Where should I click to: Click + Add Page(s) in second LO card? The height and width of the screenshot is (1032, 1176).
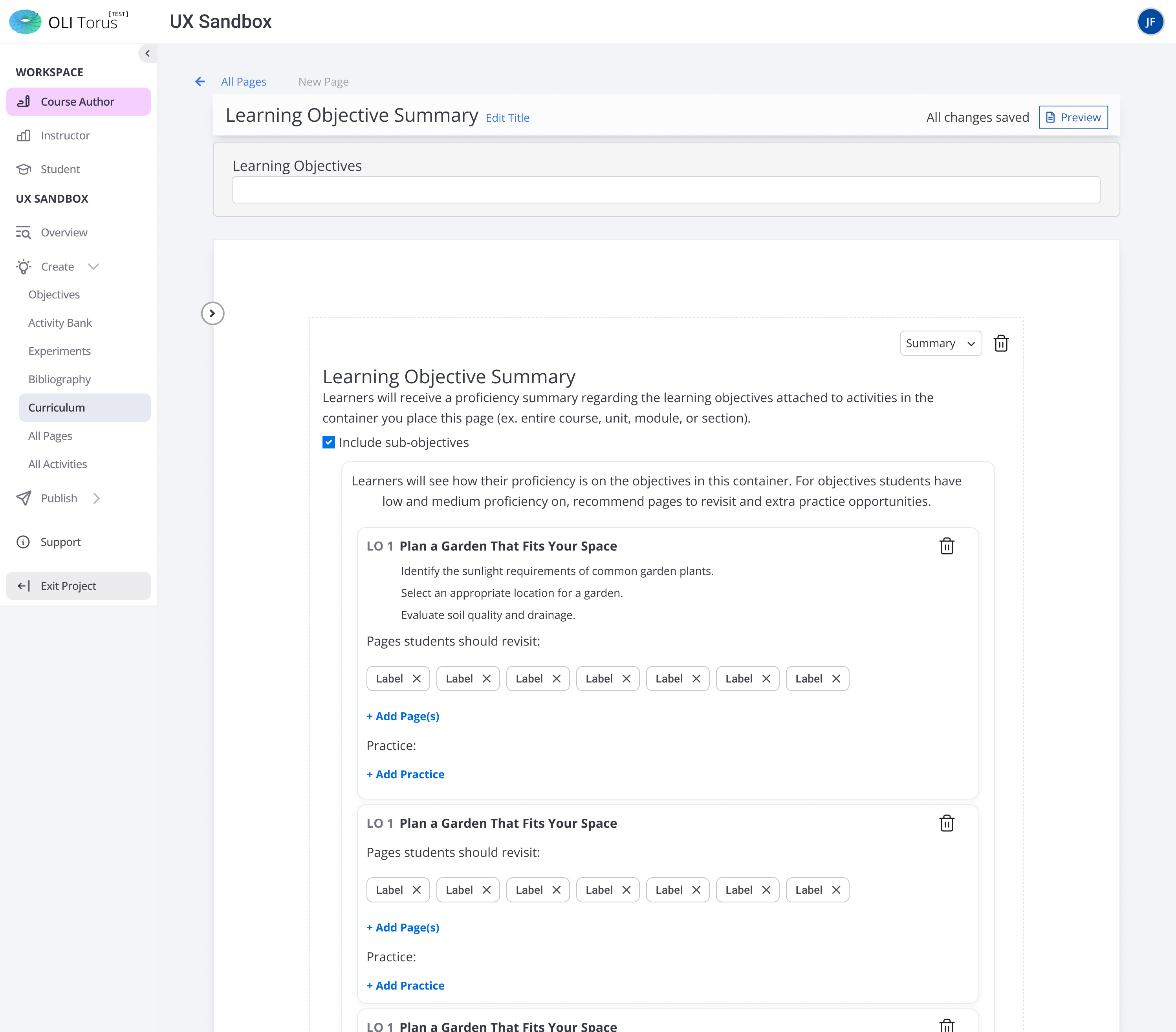point(403,927)
